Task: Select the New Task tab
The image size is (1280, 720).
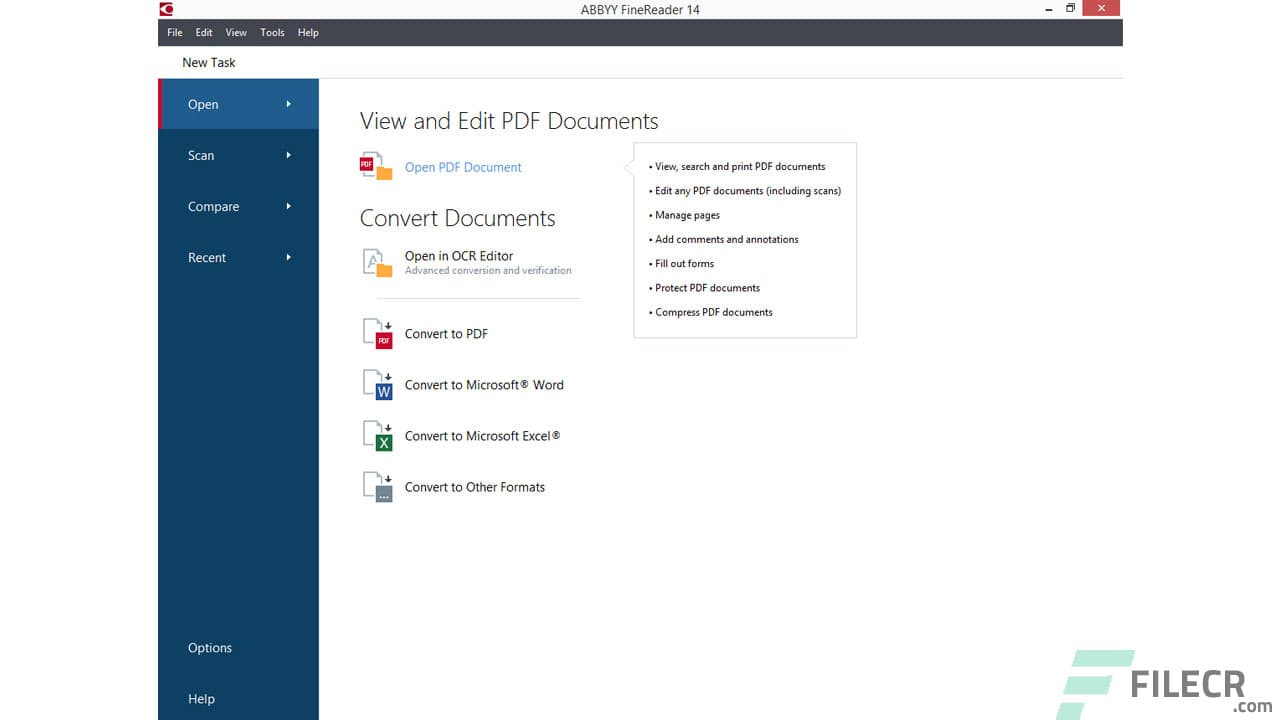Action: click(x=208, y=62)
